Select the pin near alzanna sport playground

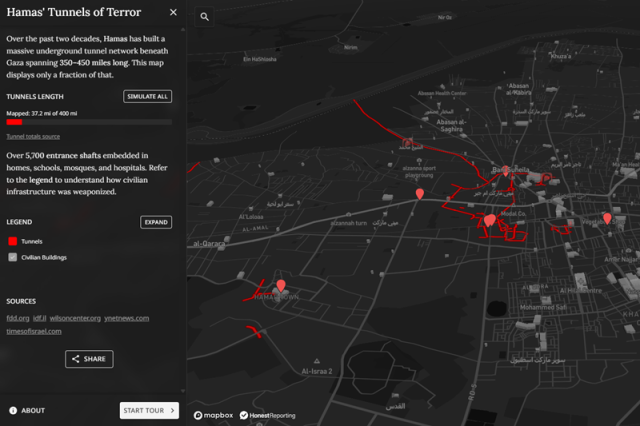point(420,194)
